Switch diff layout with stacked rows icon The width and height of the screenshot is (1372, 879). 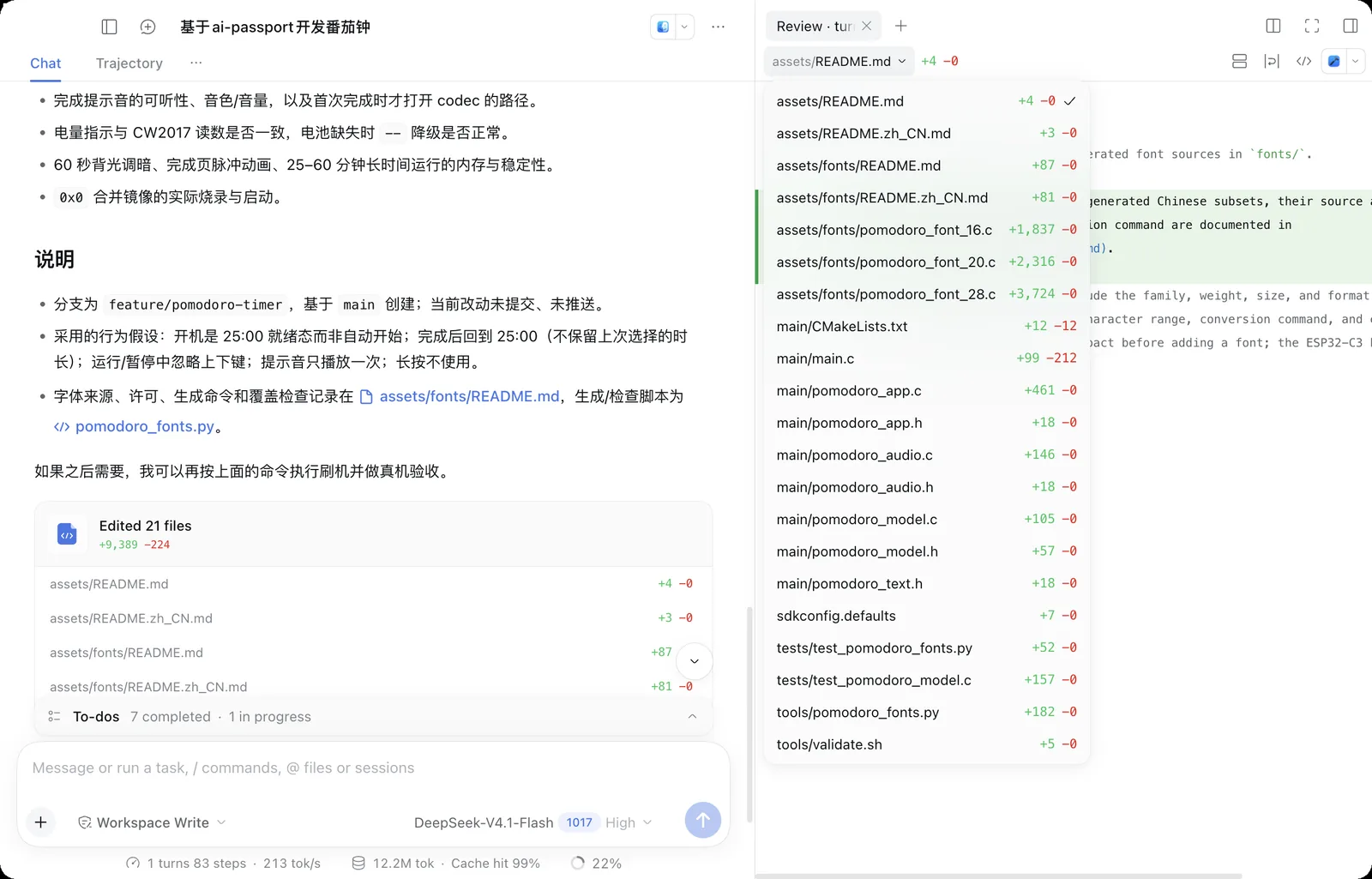click(x=1239, y=61)
